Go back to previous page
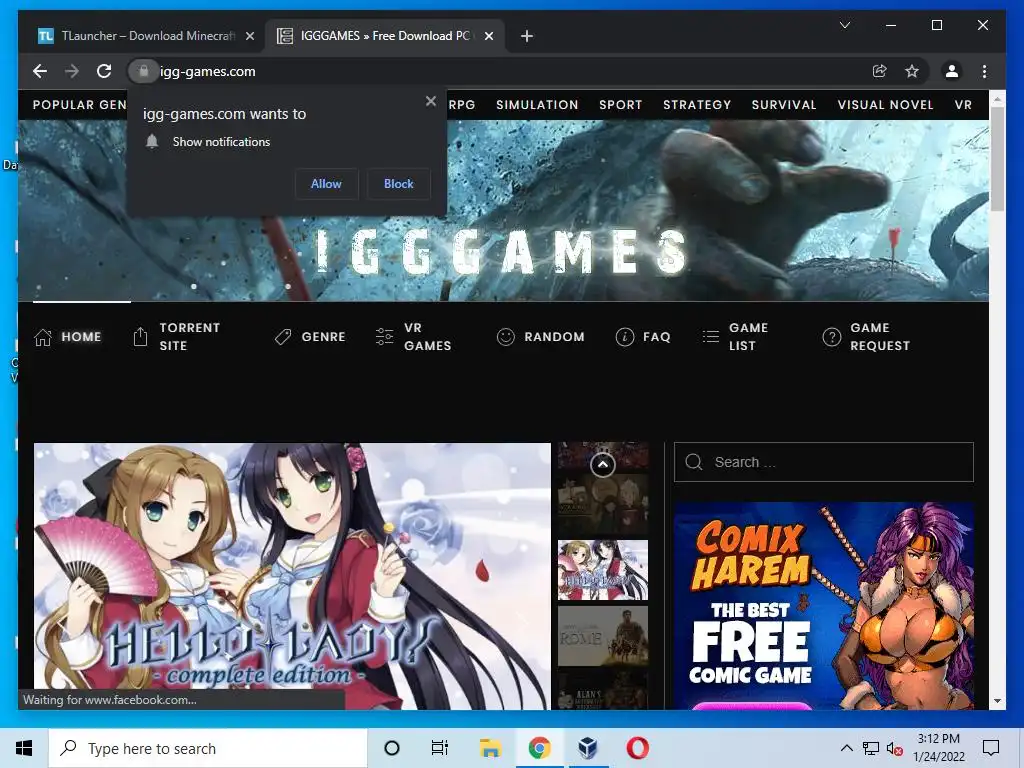1024x768 pixels. (x=40, y=71)
